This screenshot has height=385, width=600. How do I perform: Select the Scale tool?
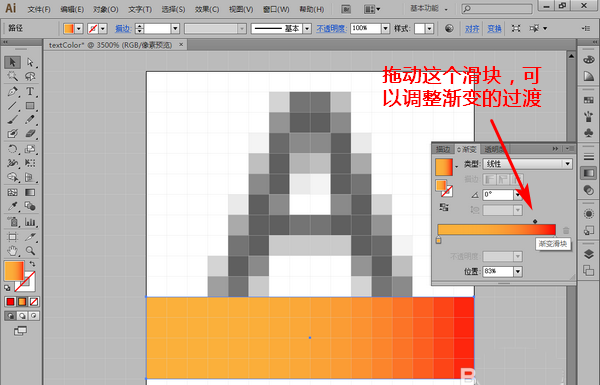(30, 149)
